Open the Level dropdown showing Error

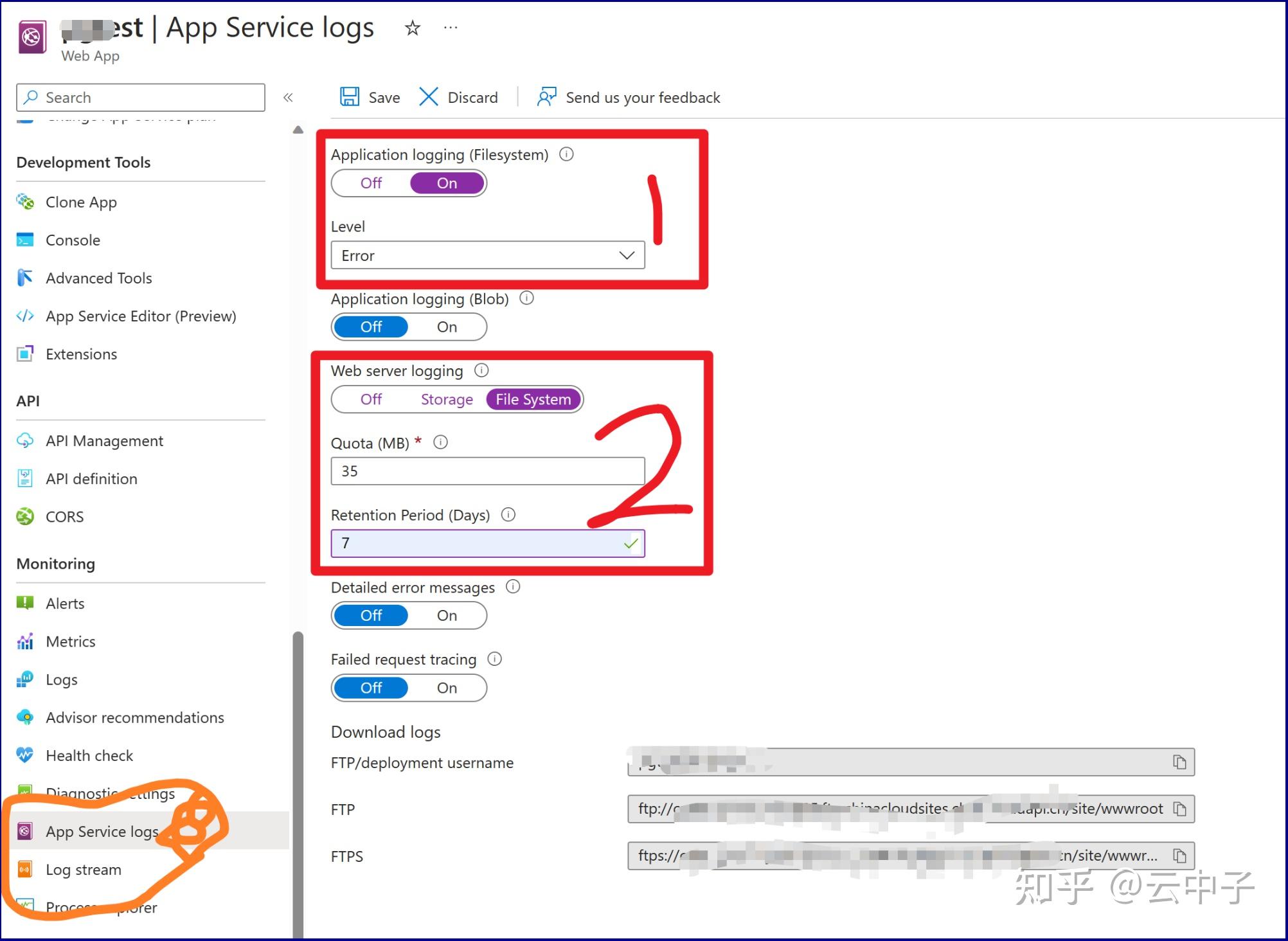pyautogui.click(x=487, y=255)
